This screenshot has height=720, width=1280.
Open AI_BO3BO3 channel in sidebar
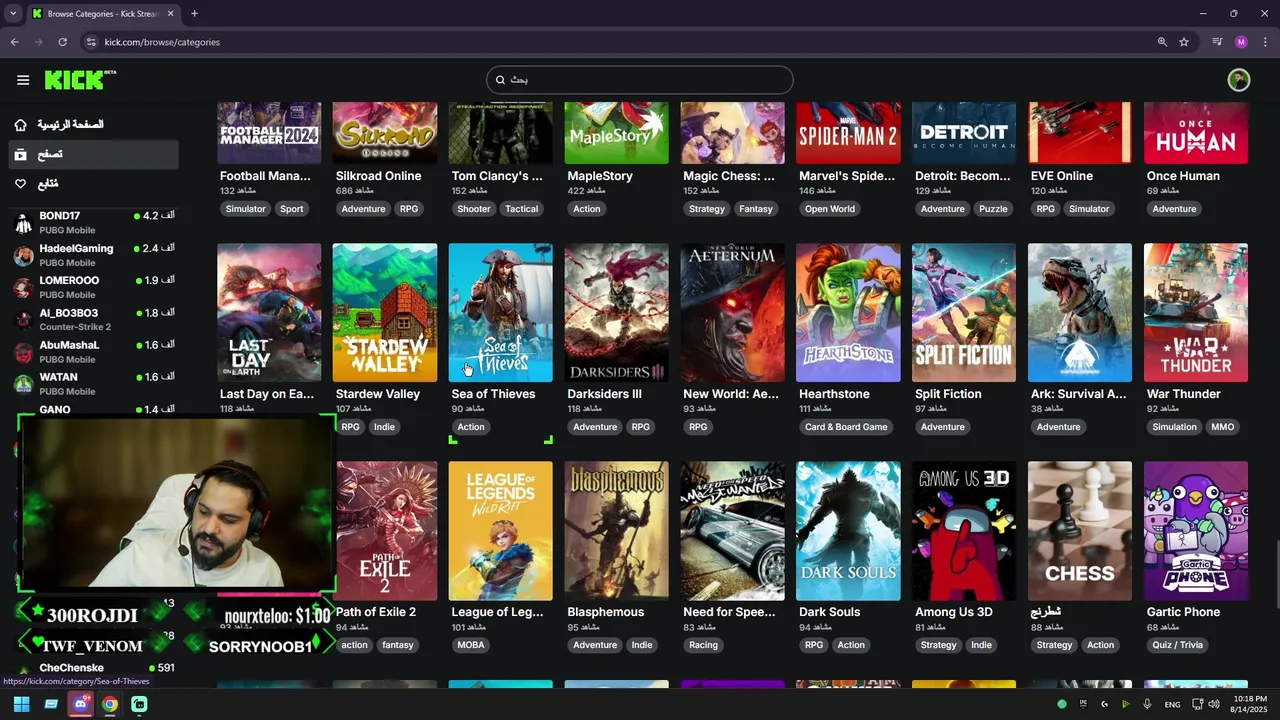pos(95,319)
